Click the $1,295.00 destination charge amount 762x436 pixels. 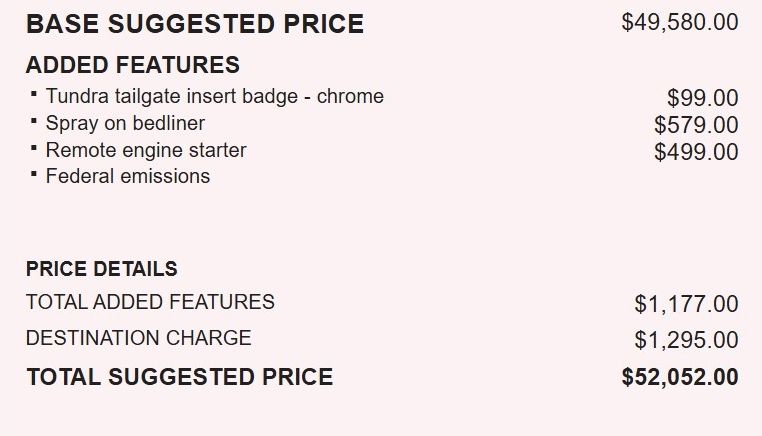[686, 340]
